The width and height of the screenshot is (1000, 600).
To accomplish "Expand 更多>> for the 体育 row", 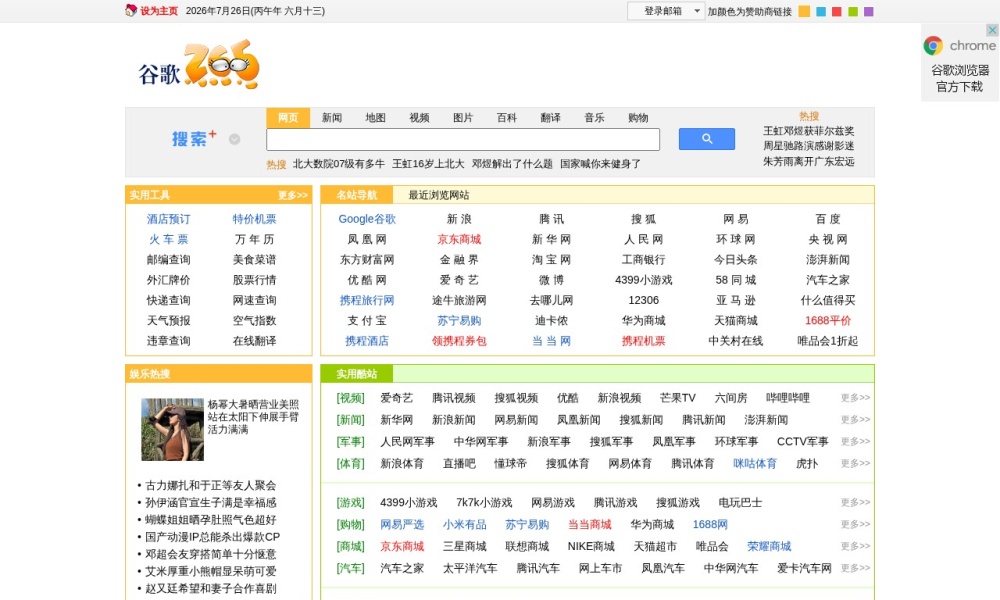I will coord(855,464).
